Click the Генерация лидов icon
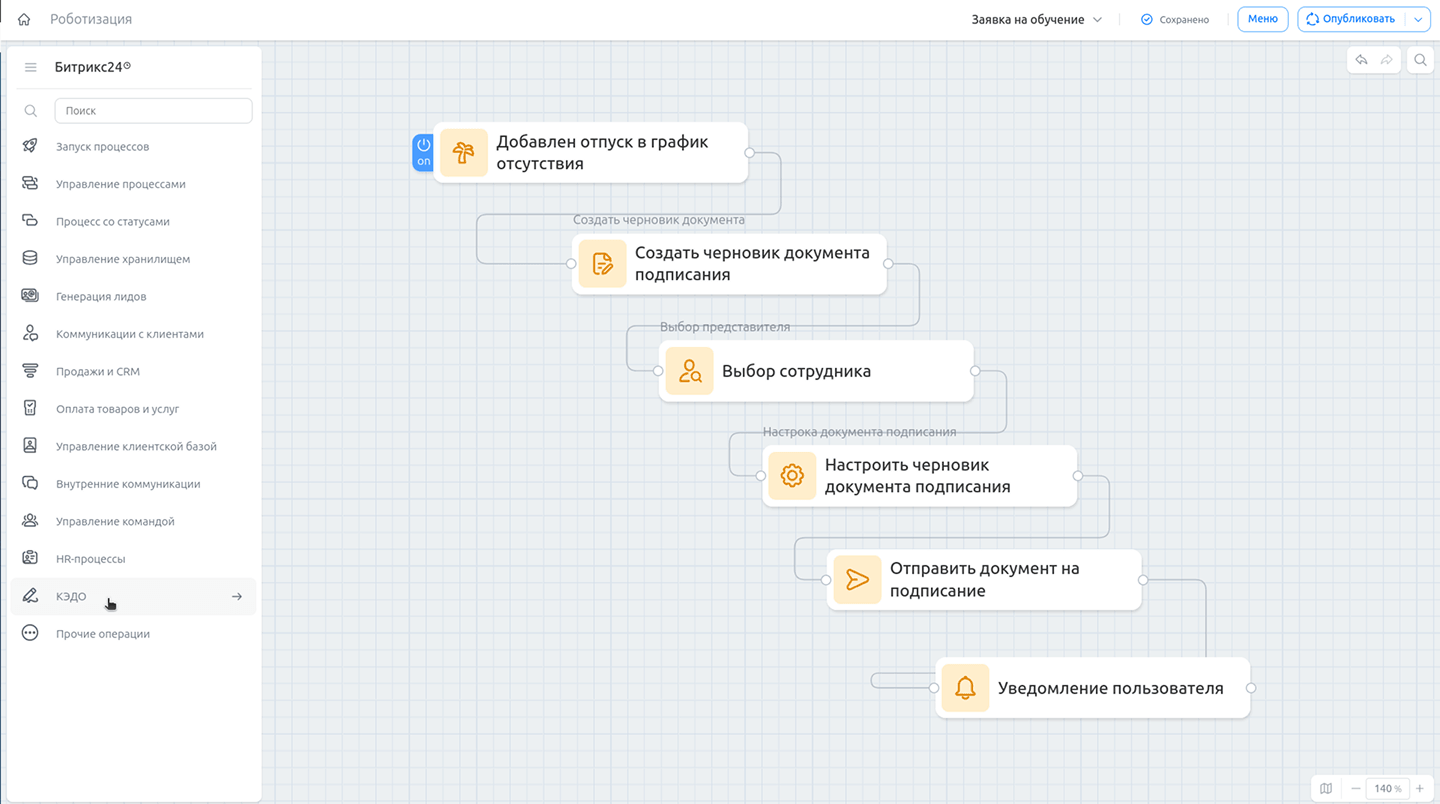This screenshot has height=804, width=1440. [30, 296]
